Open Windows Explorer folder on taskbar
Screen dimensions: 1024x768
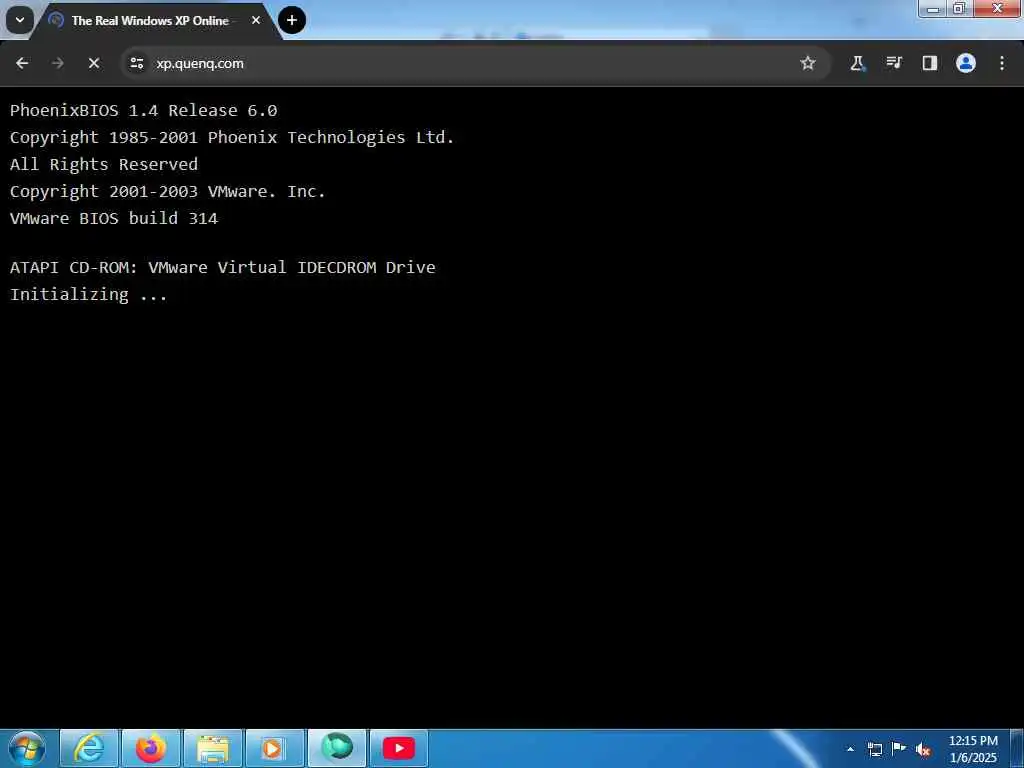point(213,748)
